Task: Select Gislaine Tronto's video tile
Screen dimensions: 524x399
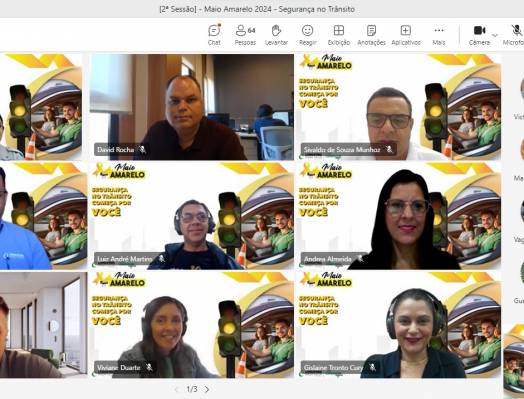Action: pyautogui.click(x=398, y=324)
